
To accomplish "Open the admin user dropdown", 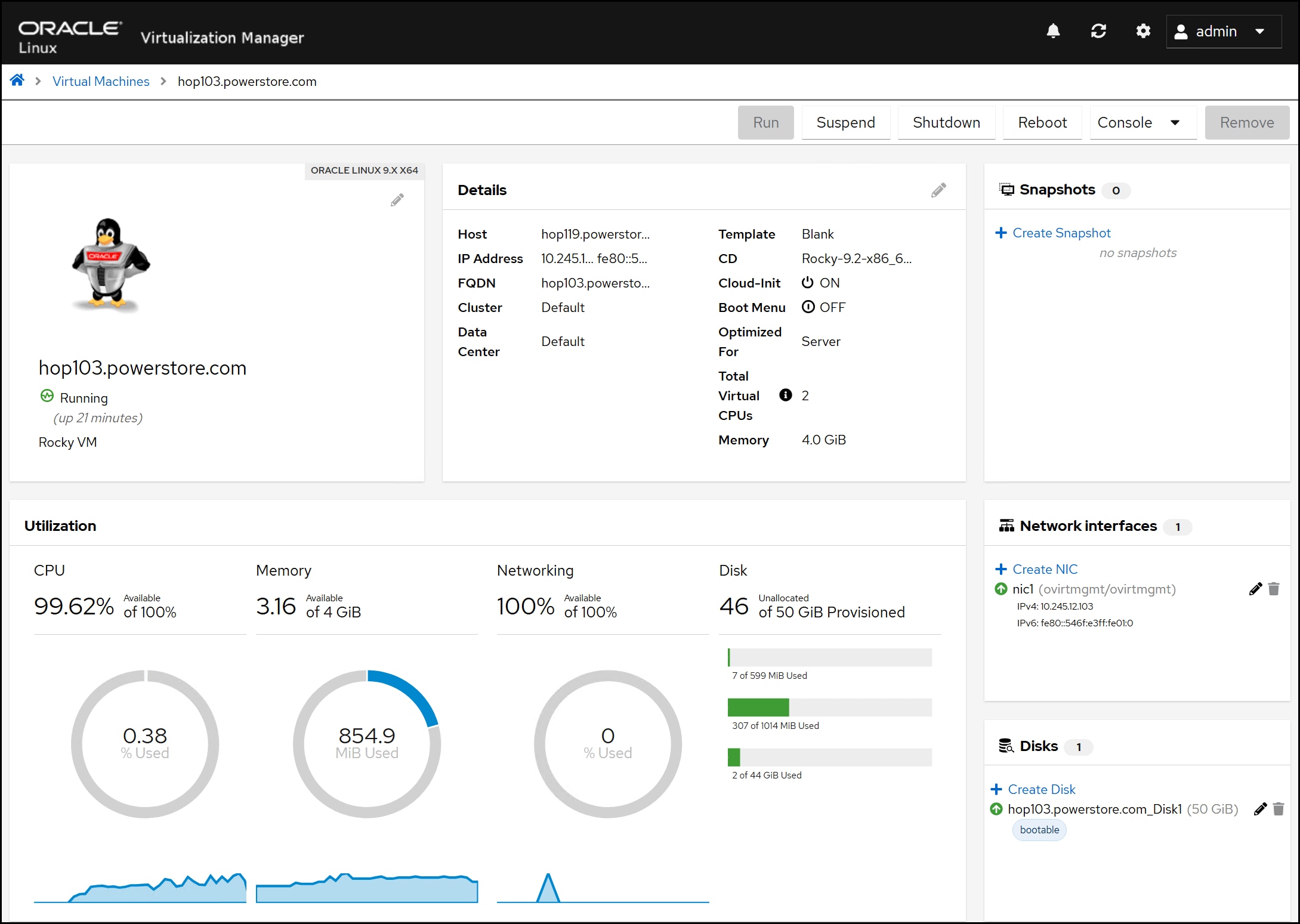I will 1224,32.
